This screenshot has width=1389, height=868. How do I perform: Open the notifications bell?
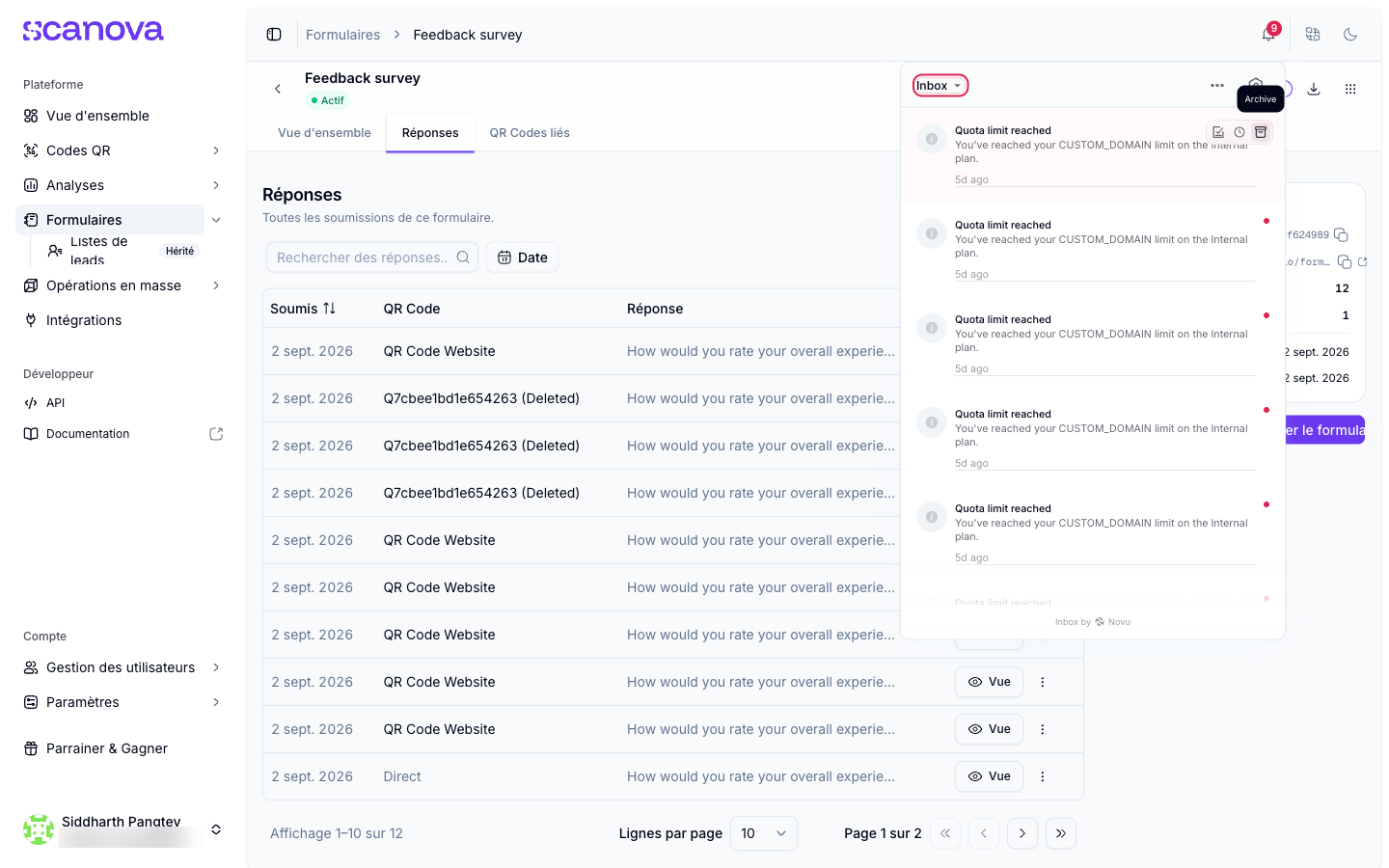[x=1268, y=35]
